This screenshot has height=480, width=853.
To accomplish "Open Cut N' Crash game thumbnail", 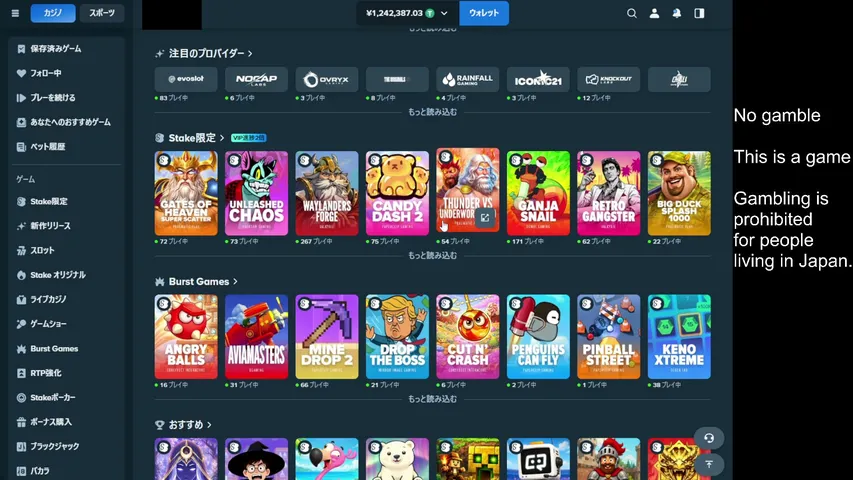I will point(468,337).
